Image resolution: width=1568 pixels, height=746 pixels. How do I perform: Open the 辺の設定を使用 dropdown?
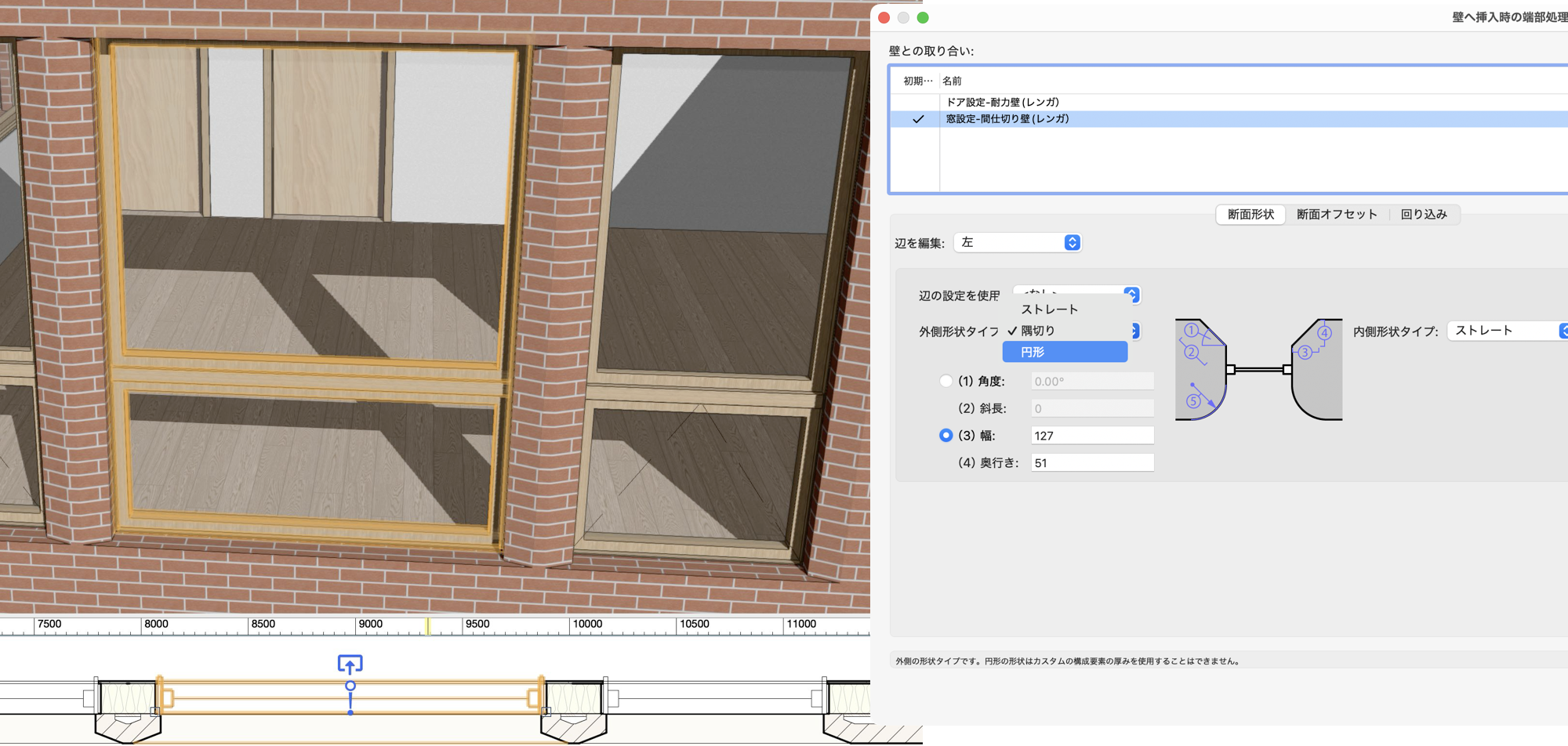click(x=1131, y=294)
